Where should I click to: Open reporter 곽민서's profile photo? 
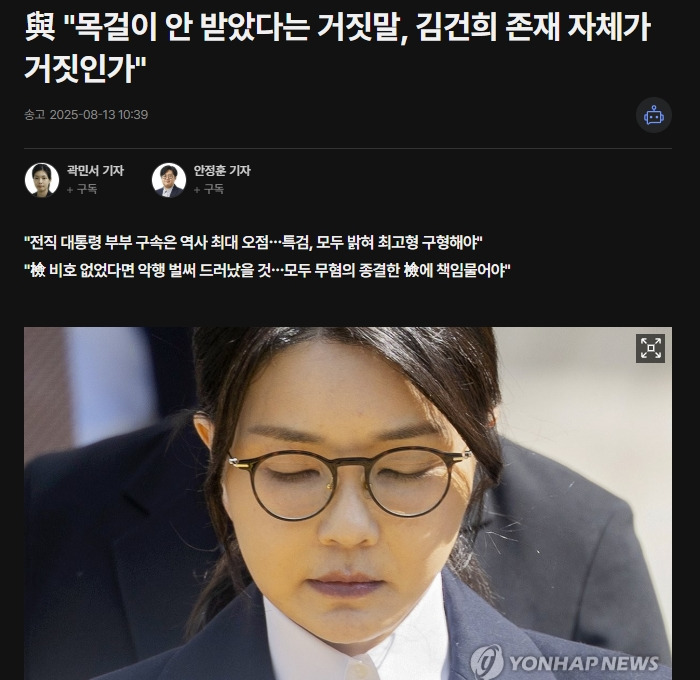42,180
